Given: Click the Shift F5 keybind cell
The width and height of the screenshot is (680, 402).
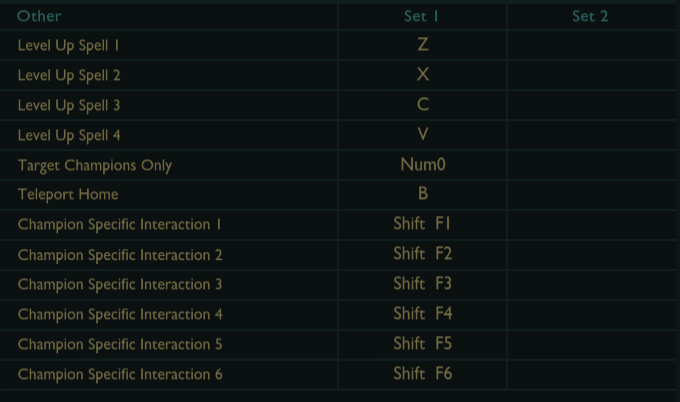Looking at the screenshot, I should pos(422,344).
